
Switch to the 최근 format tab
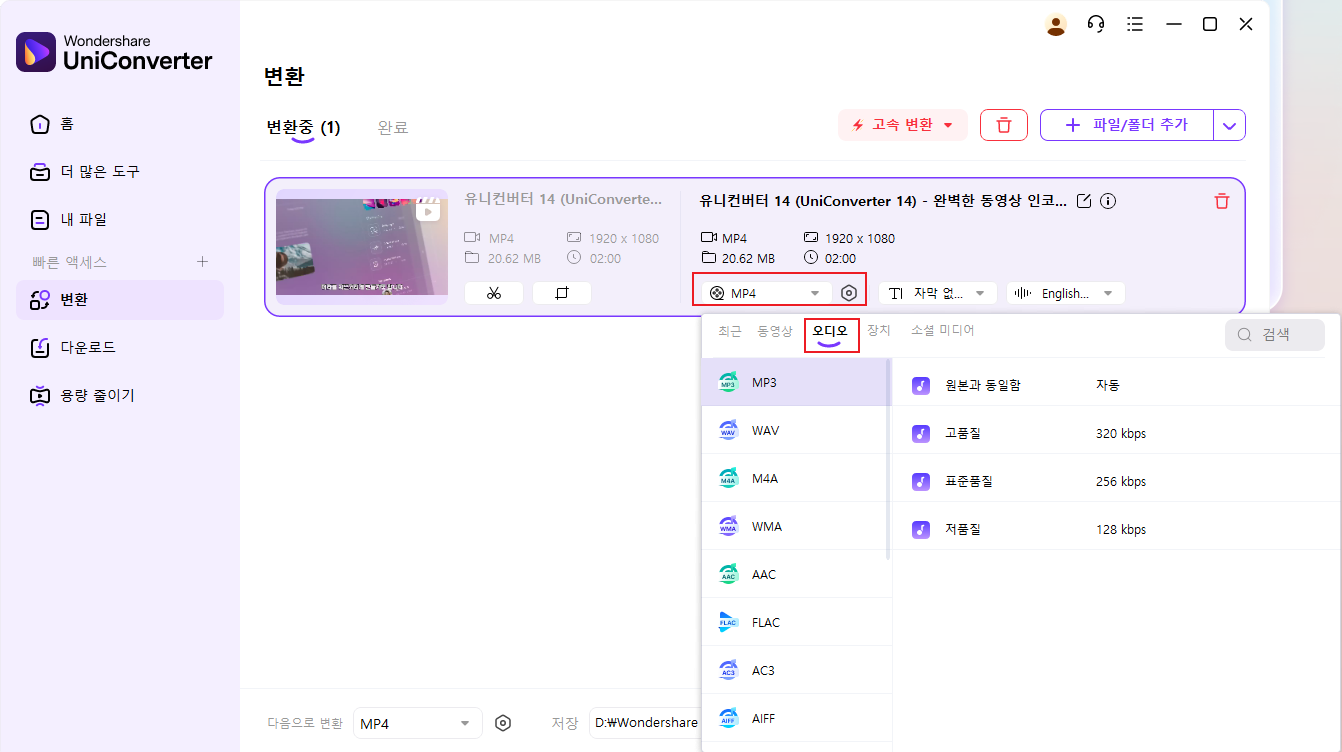point(730,331)
